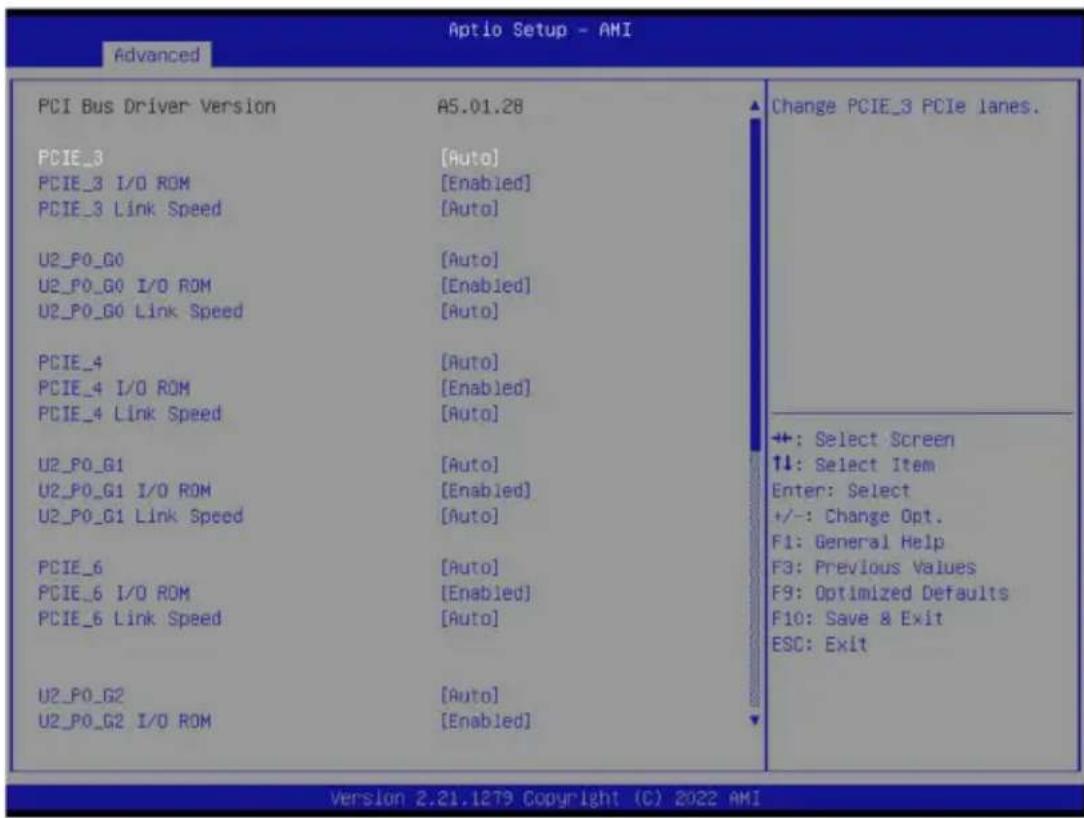Open the PCIE_4 [Auto] value
Screen dimensions: 1084x818
(469, 363)
